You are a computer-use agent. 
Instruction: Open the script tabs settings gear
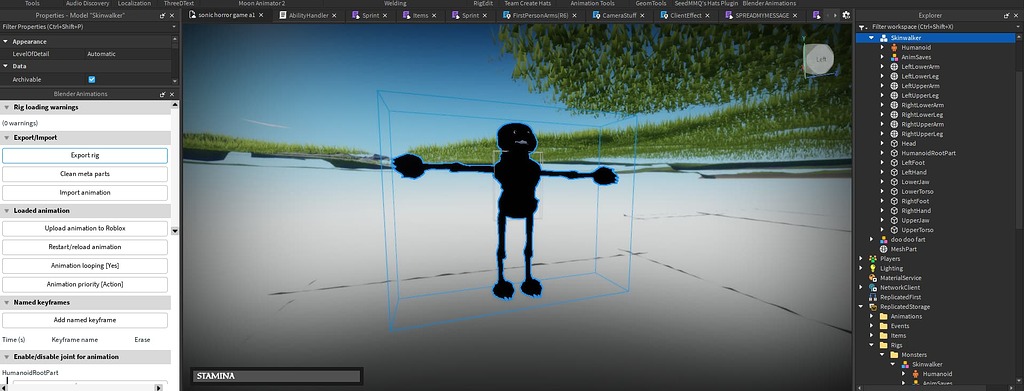846,15
